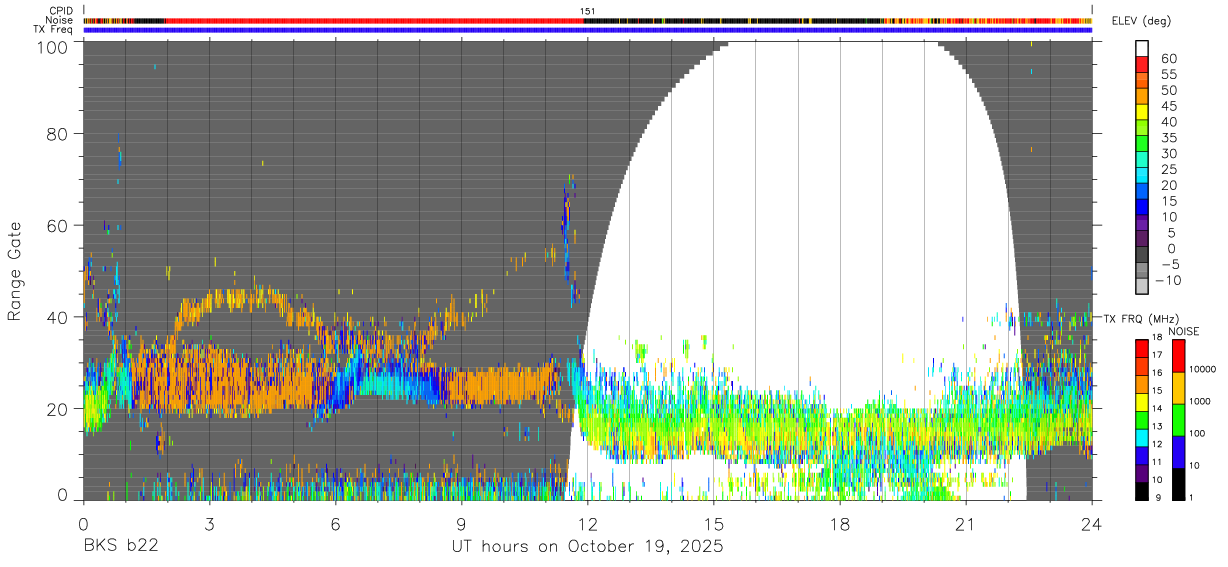Click the x-axis tick label '3'

coord(209,523)
